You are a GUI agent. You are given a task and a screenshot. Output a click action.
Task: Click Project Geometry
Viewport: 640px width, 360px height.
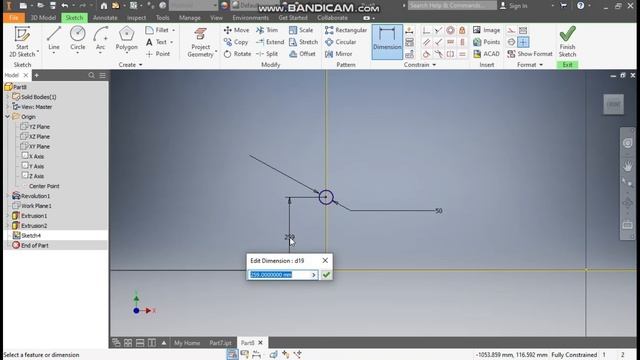(x=200, y=42)
